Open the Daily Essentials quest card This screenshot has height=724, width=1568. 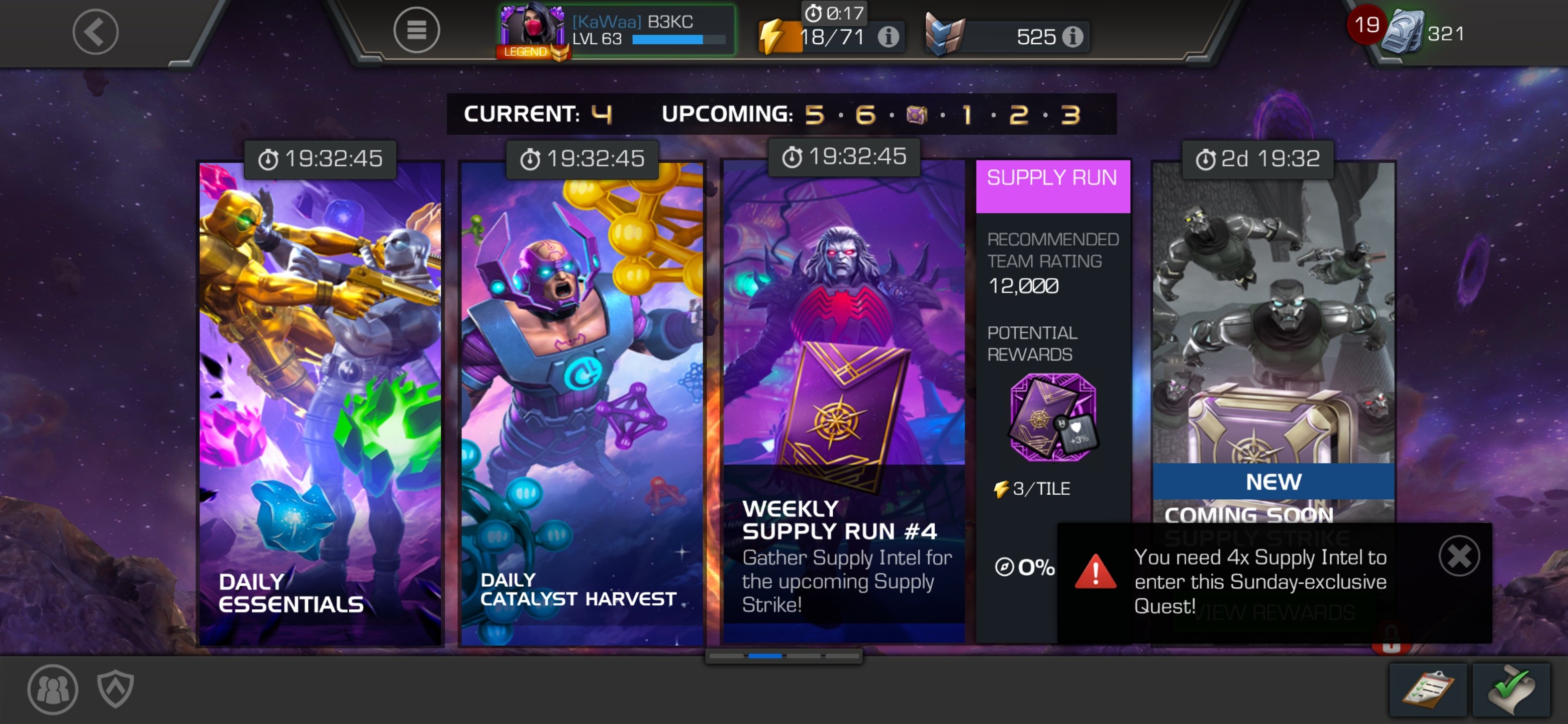pyautogui.click(x=320, y=403)
